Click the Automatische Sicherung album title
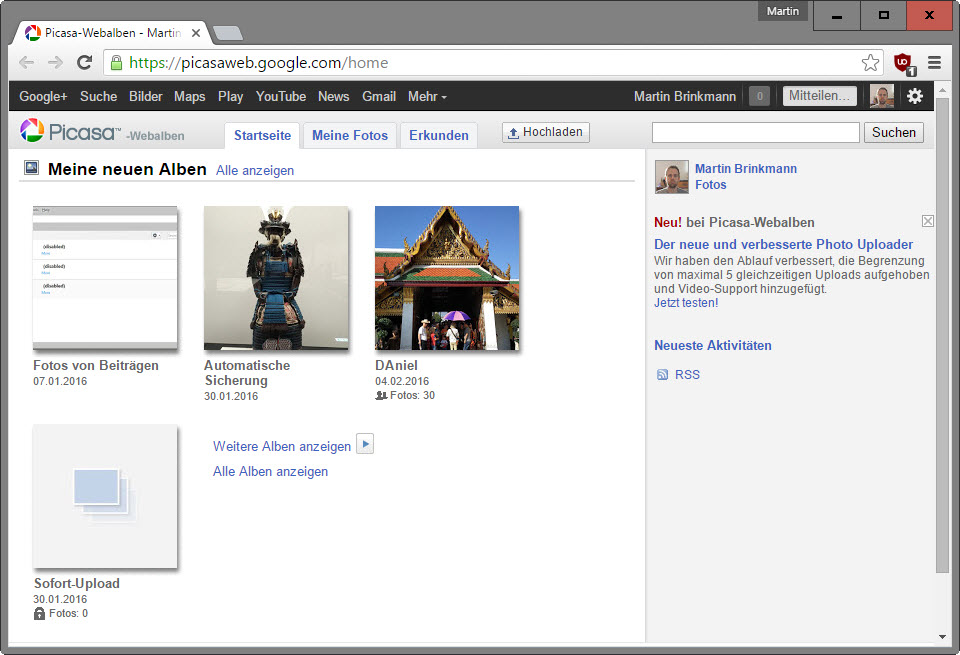 click(x=247, y=373)
